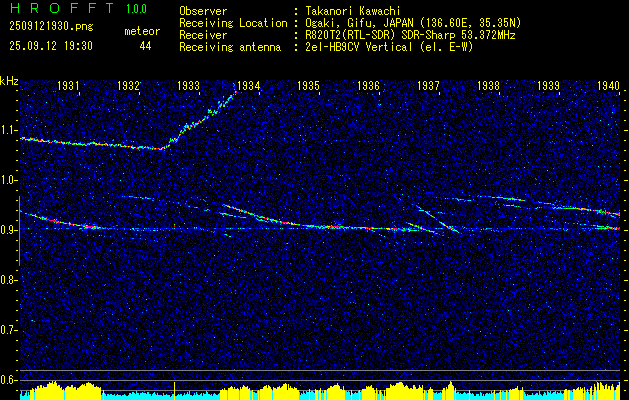Click the 1938 time marker
Image resolution: width=629 pixels, height=400 pixels.
click(x=489, y=85)
